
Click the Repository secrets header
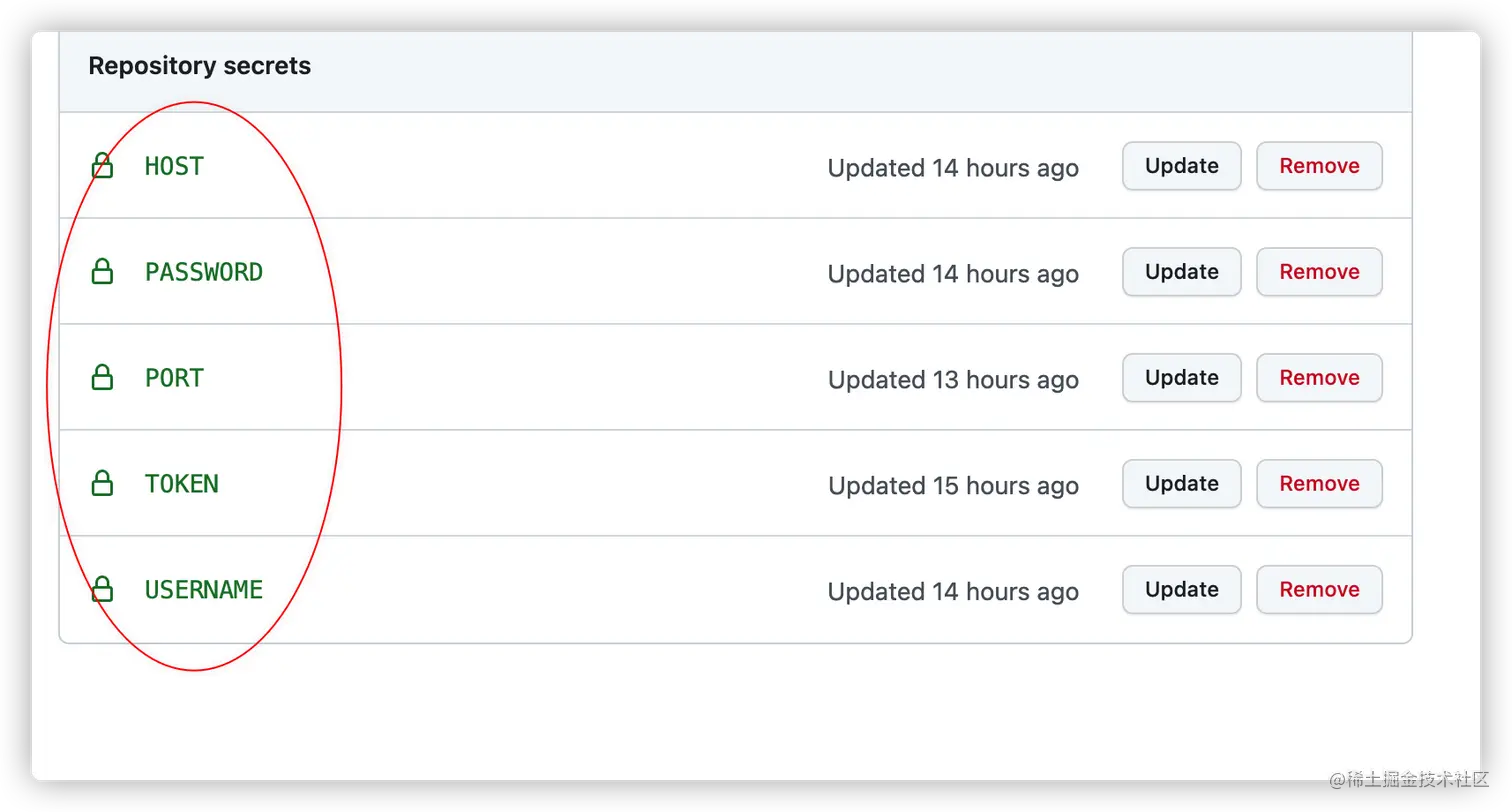(200, 66)
